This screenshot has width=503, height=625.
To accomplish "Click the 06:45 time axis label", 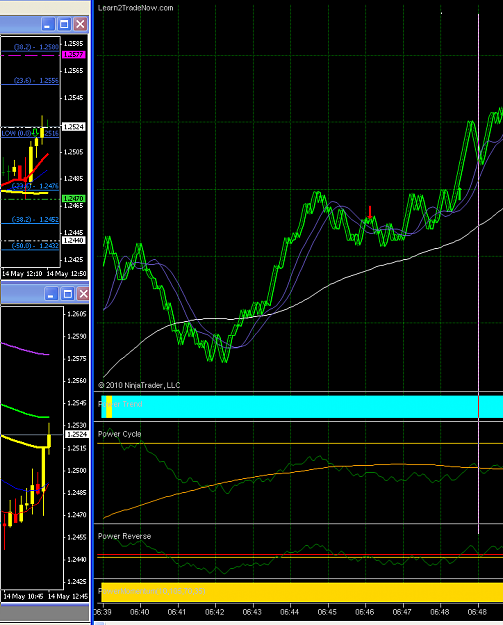I will (327, 612).
